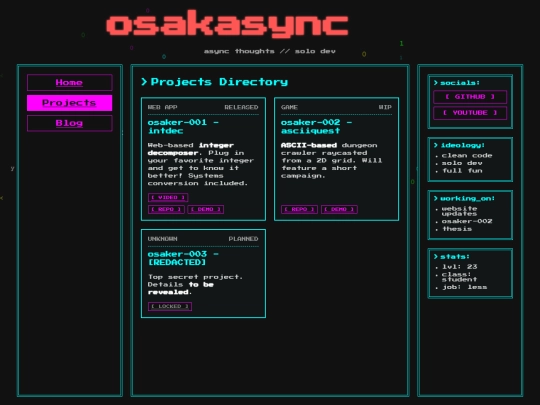
Task: Click the ASCII-based dungeon crawler description
Action: 331,160
